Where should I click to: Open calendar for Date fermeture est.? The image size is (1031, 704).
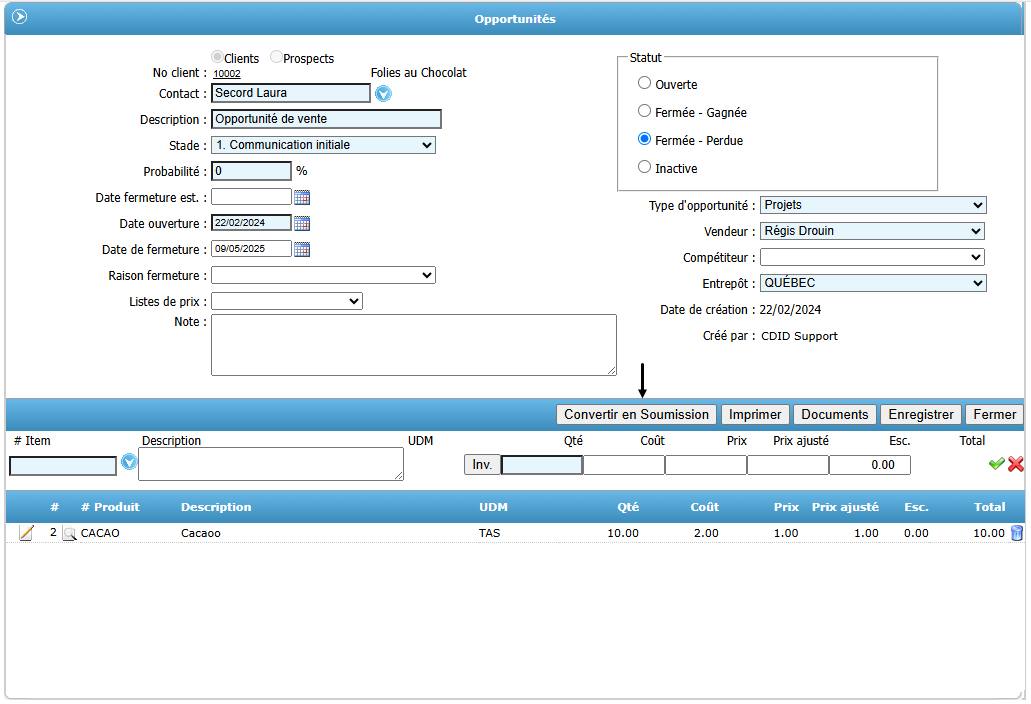pyautogui.click(x=302, y=198)
